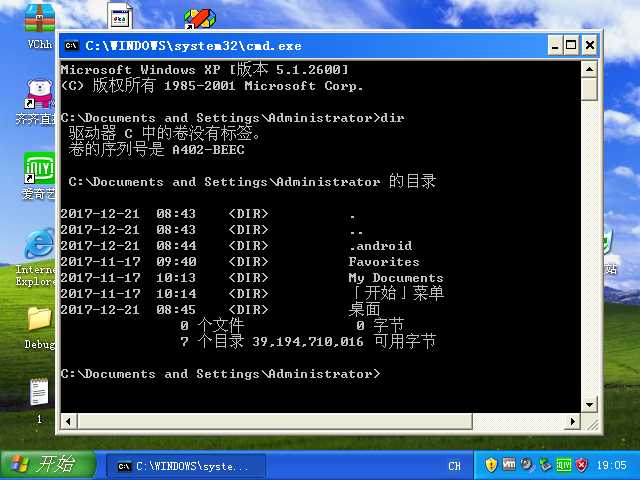This screenshot has width=640, height=480.
Task: Click the free bytes value 39,194,710,016
Action: point(308,342)
